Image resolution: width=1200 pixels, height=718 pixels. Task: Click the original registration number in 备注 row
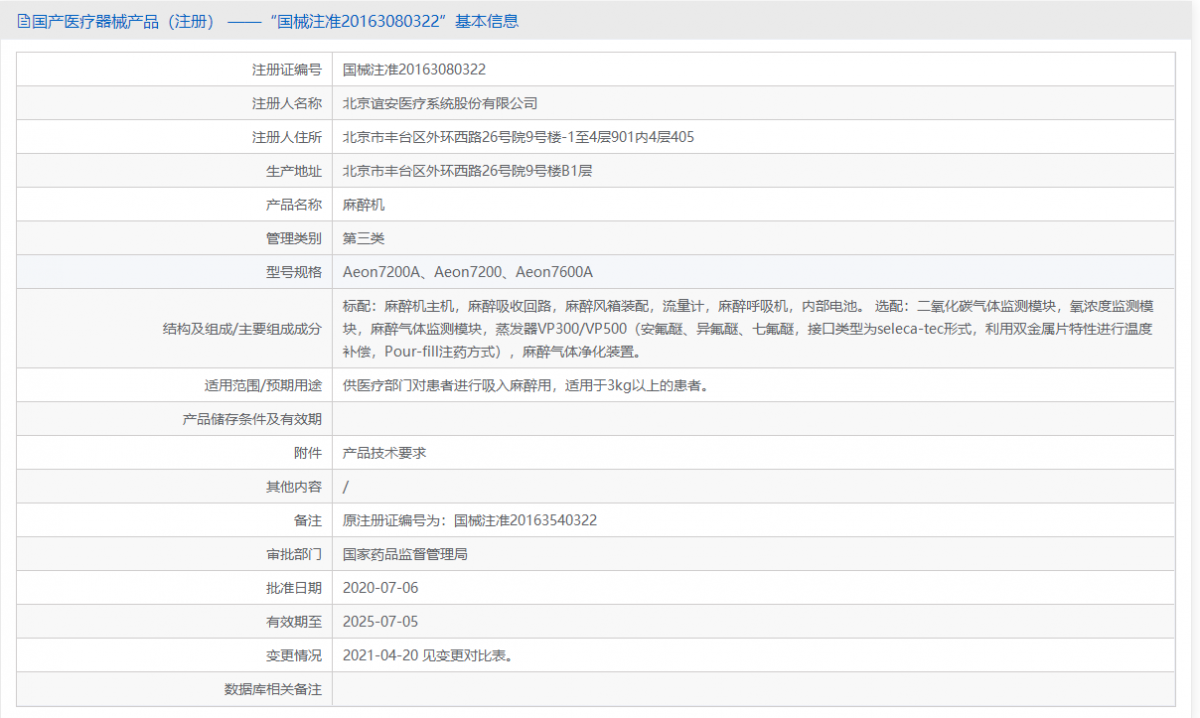470,521
